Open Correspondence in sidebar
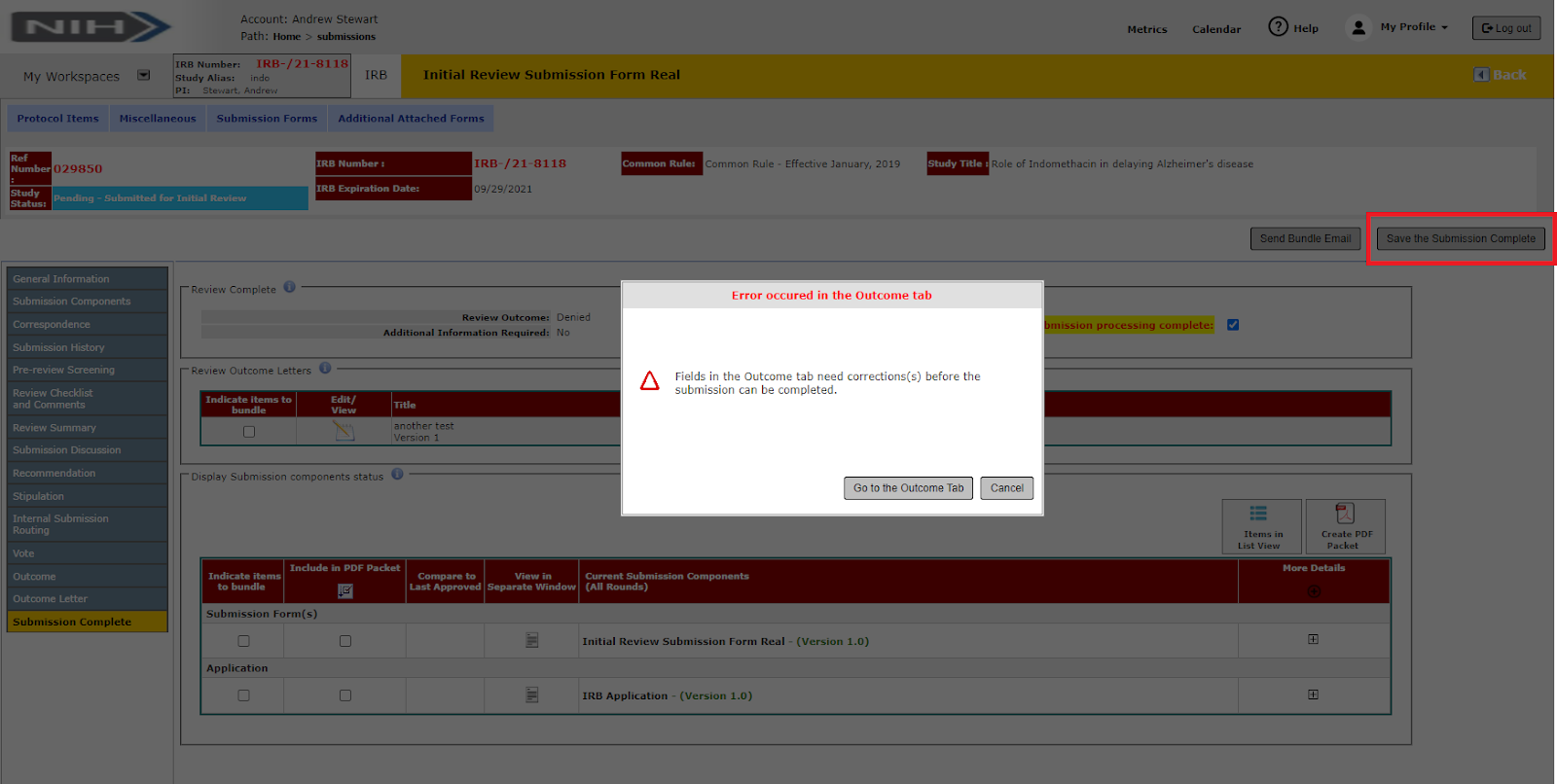The width and height of the screenshot is (1557, 784). (x=88, y=324)
